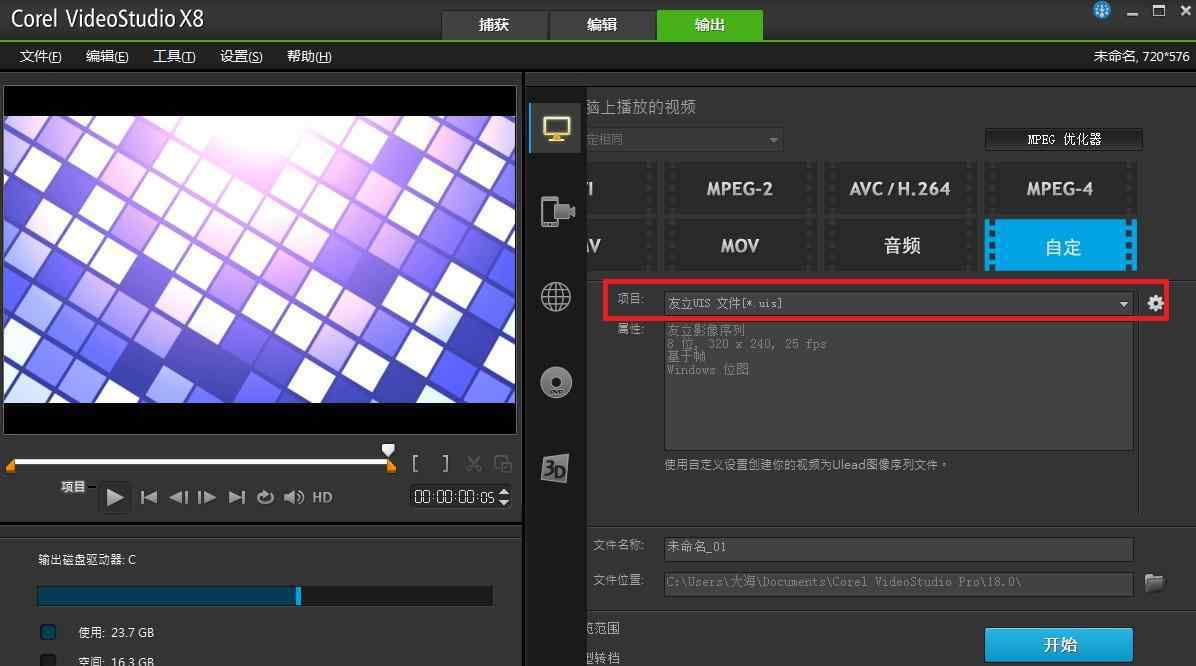
Task: Choose the AVC / H.264 format
Action: [x=900, y=188]
